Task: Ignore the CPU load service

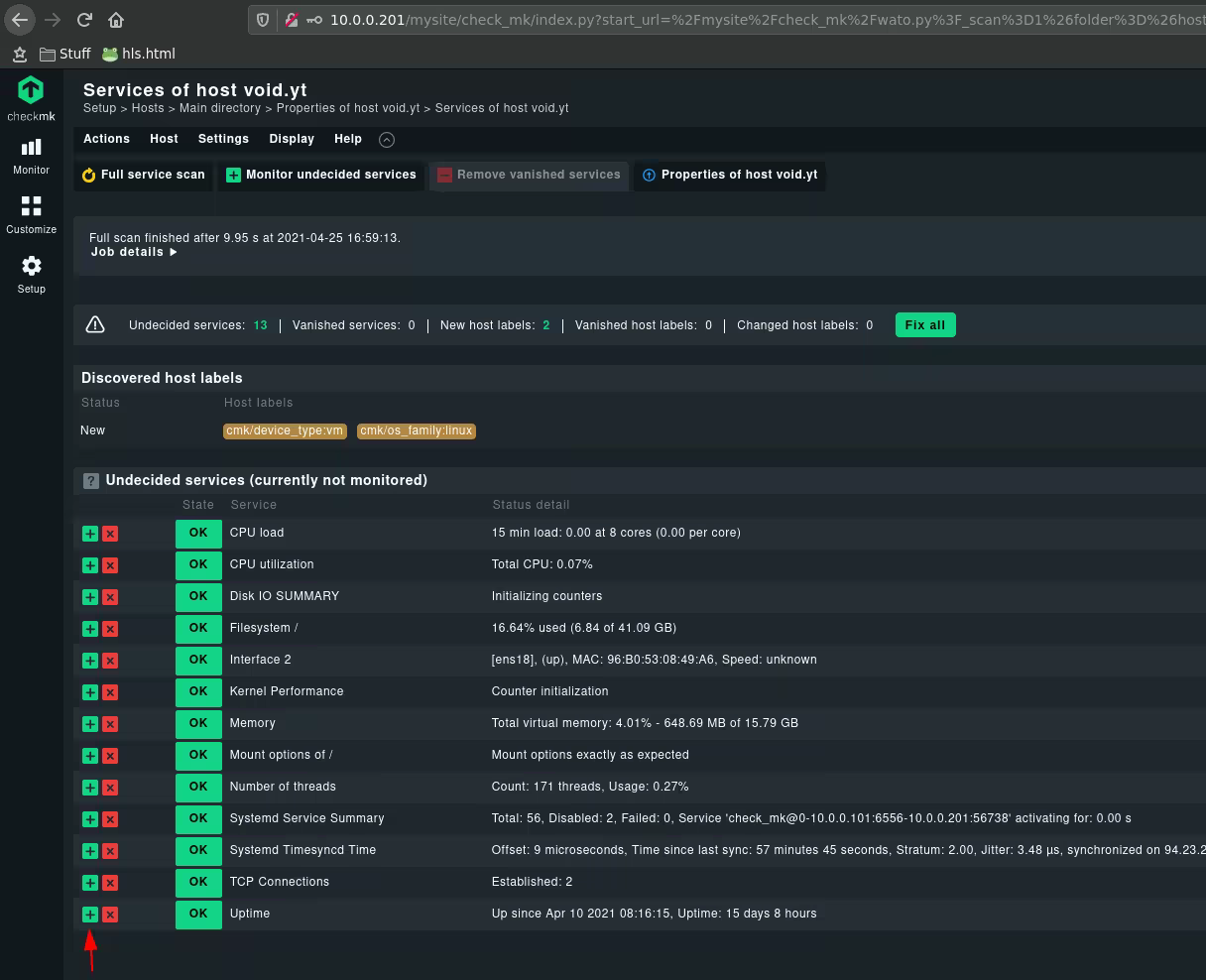Action: [110, 534]
